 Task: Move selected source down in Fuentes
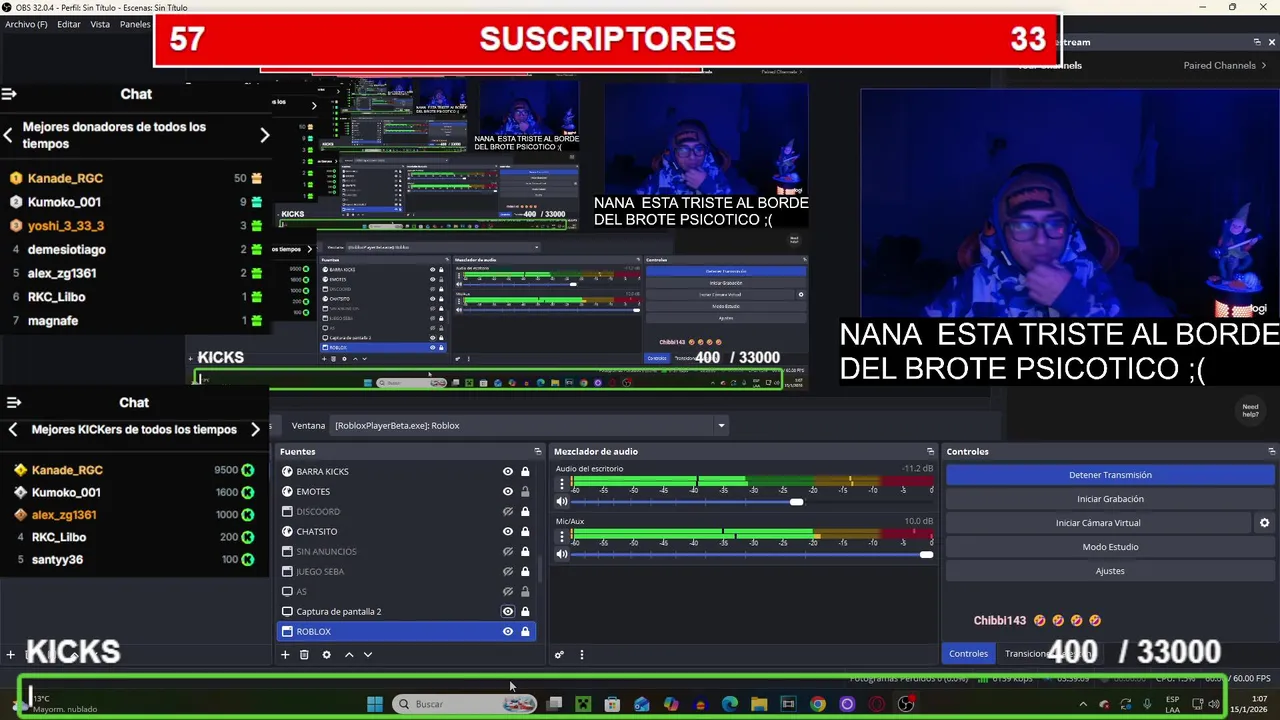[x=368, y=655]
